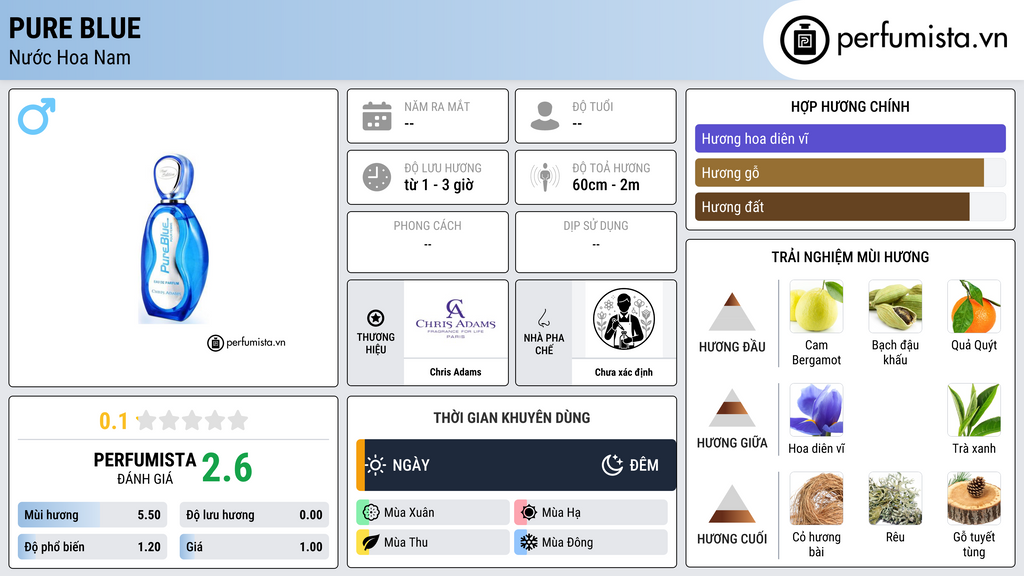1024x576 pixels.
Task: Click the Hương đất accord bar
Action: coord(850,206)
